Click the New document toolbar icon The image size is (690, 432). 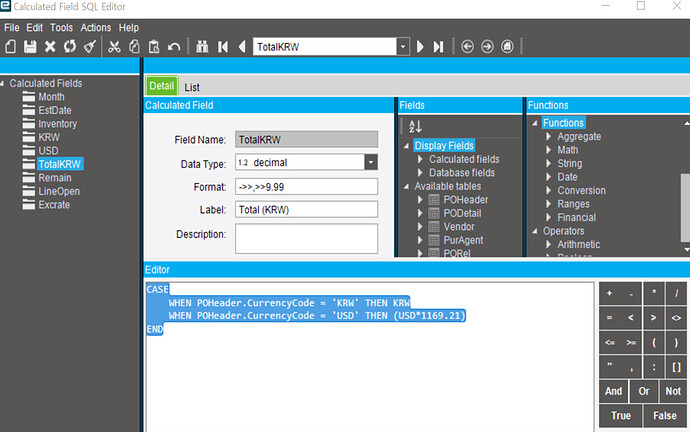pos(11,47)
